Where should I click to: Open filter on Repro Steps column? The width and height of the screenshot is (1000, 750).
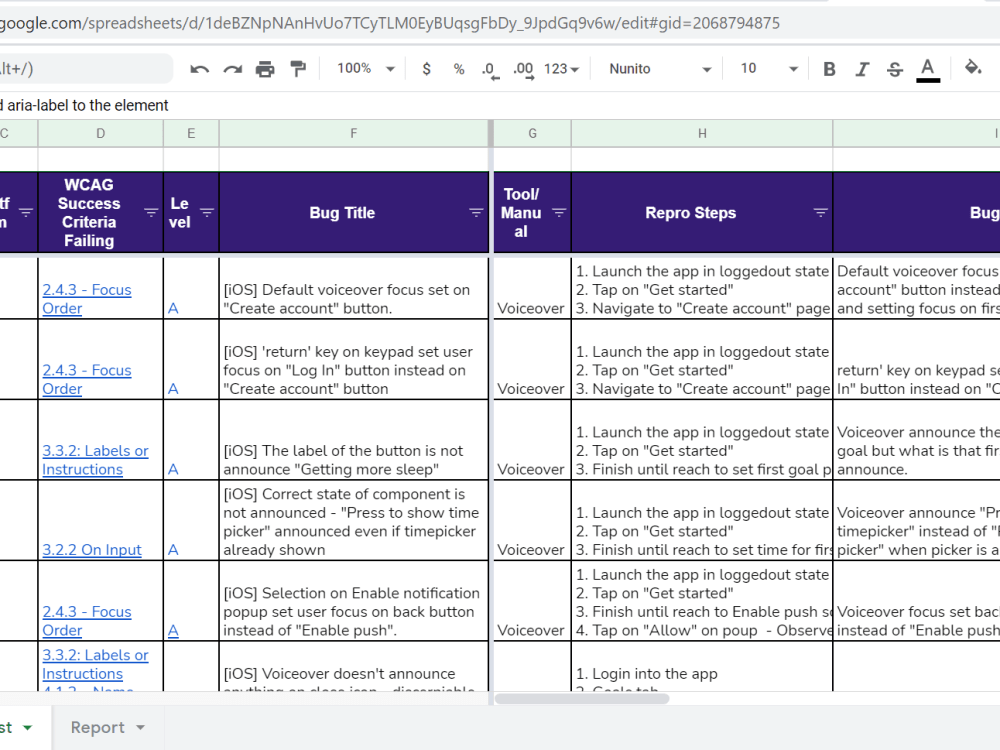(820, 212)
